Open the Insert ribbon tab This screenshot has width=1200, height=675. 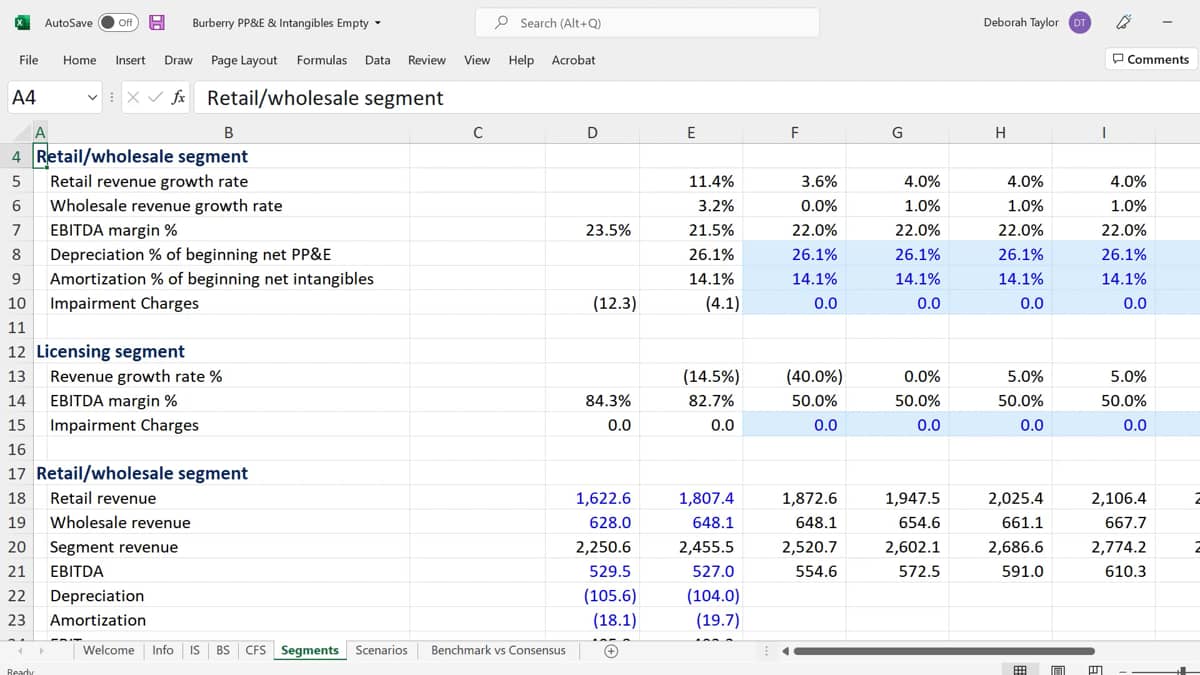click(130, 60)
